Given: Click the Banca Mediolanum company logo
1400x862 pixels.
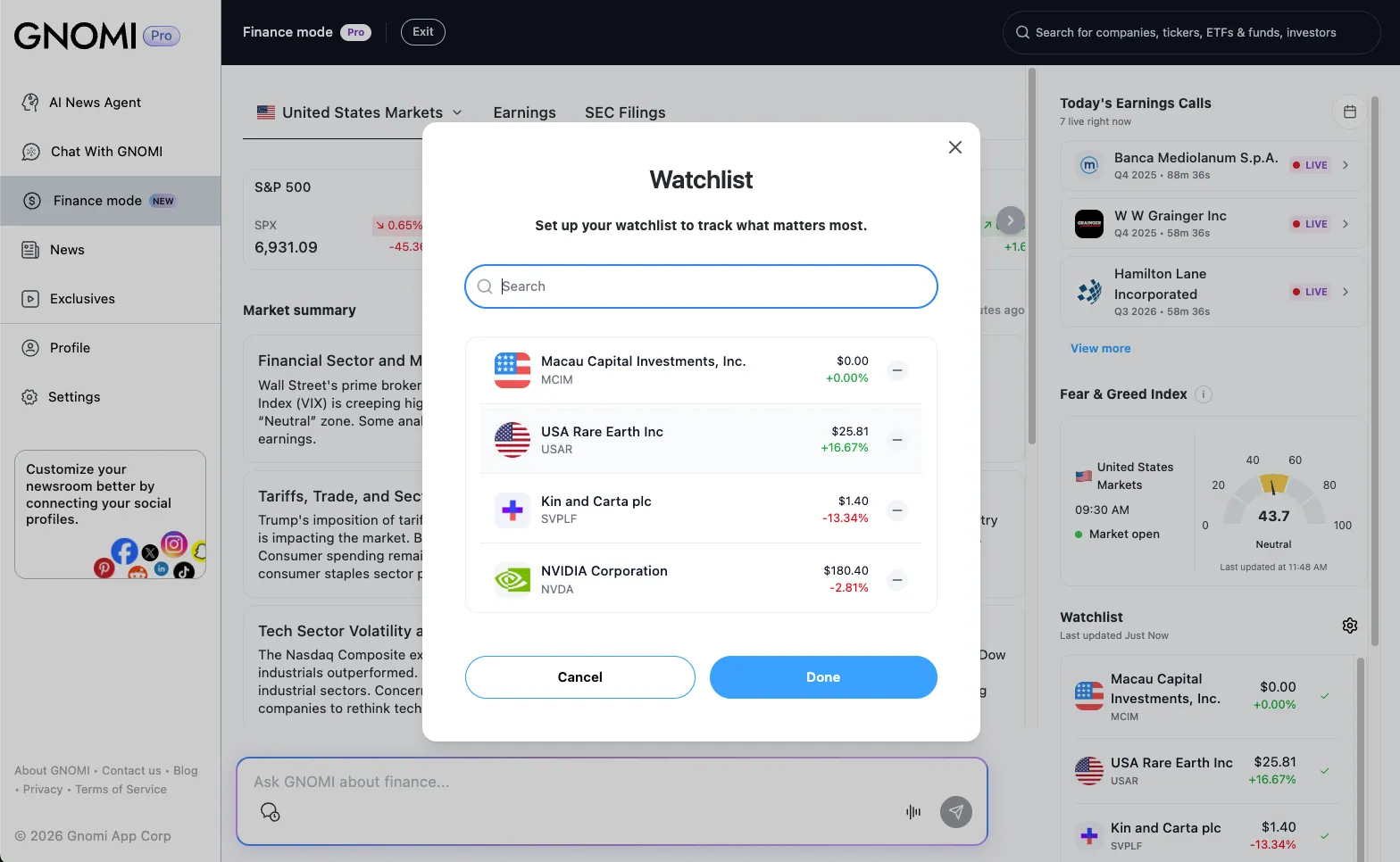Looking at the screenshot, I should [x=1089, y=165].
